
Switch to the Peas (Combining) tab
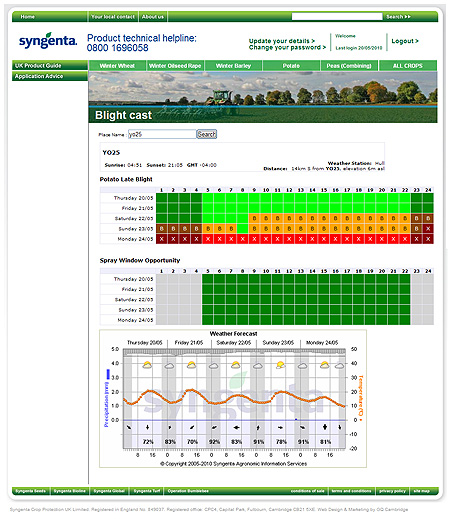[x=349, y=66]
